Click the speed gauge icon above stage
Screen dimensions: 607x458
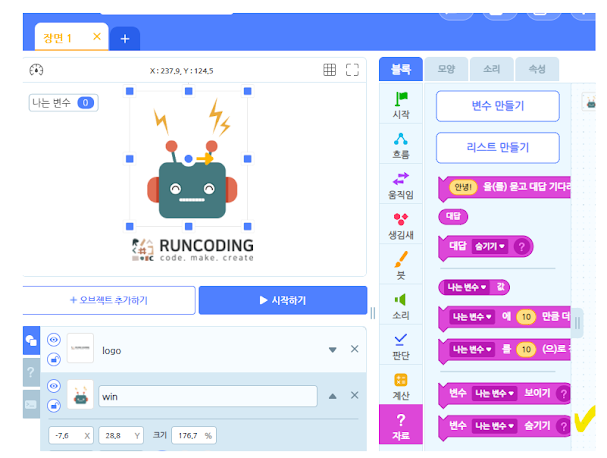(36, 70)
